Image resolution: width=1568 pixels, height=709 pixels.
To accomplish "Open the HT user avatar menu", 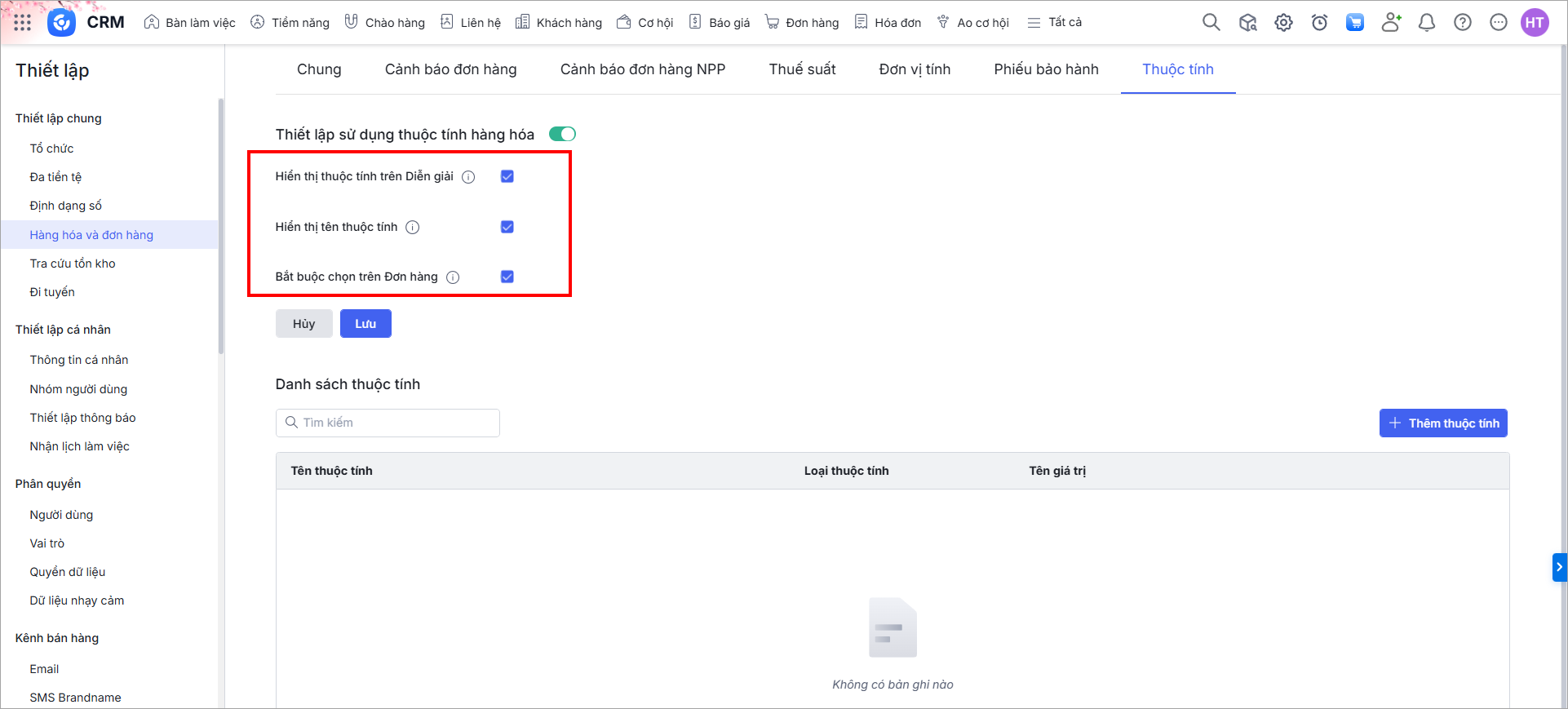I will click(x=1534, y=23).
